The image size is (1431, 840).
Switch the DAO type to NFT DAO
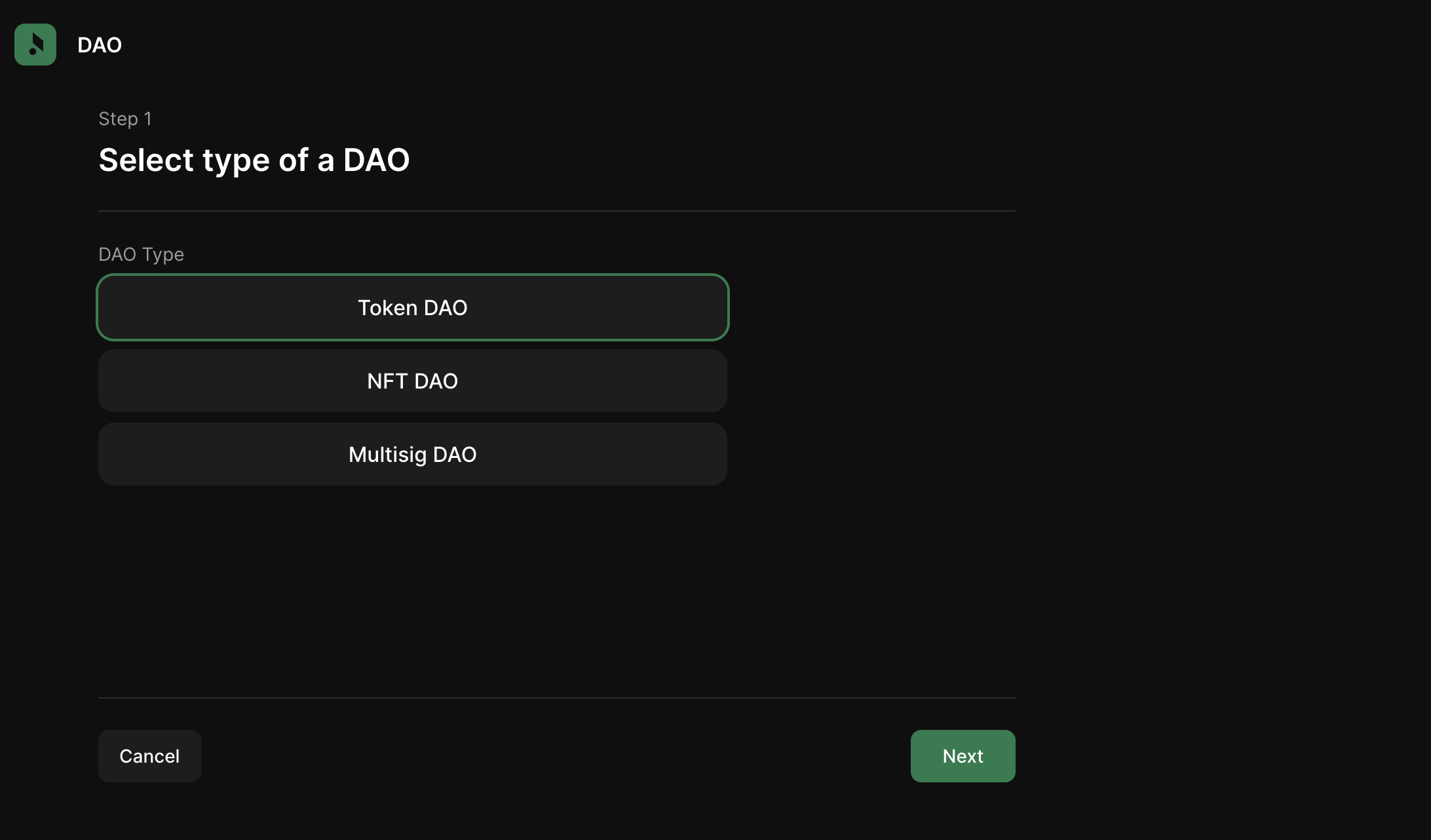[x=413, y=381]
